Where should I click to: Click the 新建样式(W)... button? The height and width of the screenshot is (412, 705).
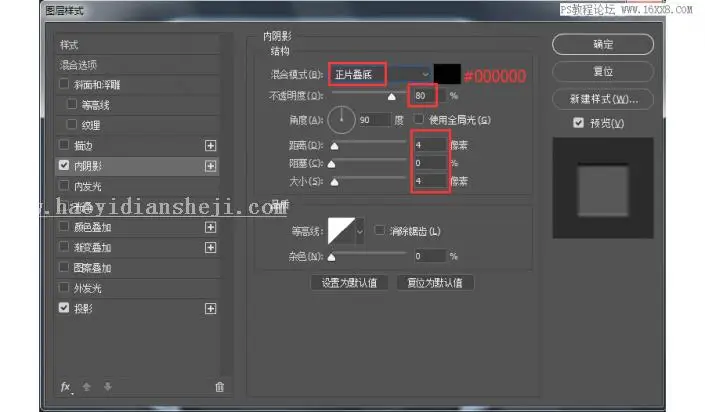[603, 99]
